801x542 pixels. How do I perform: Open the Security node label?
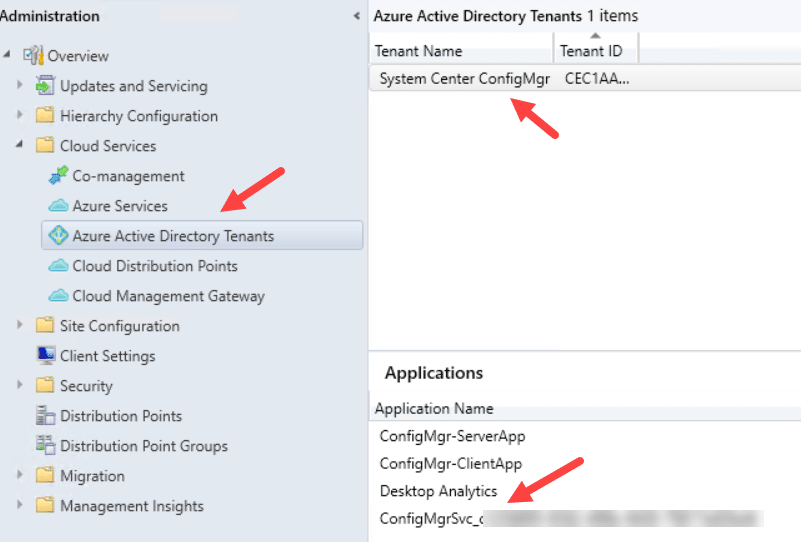[86, 386]
